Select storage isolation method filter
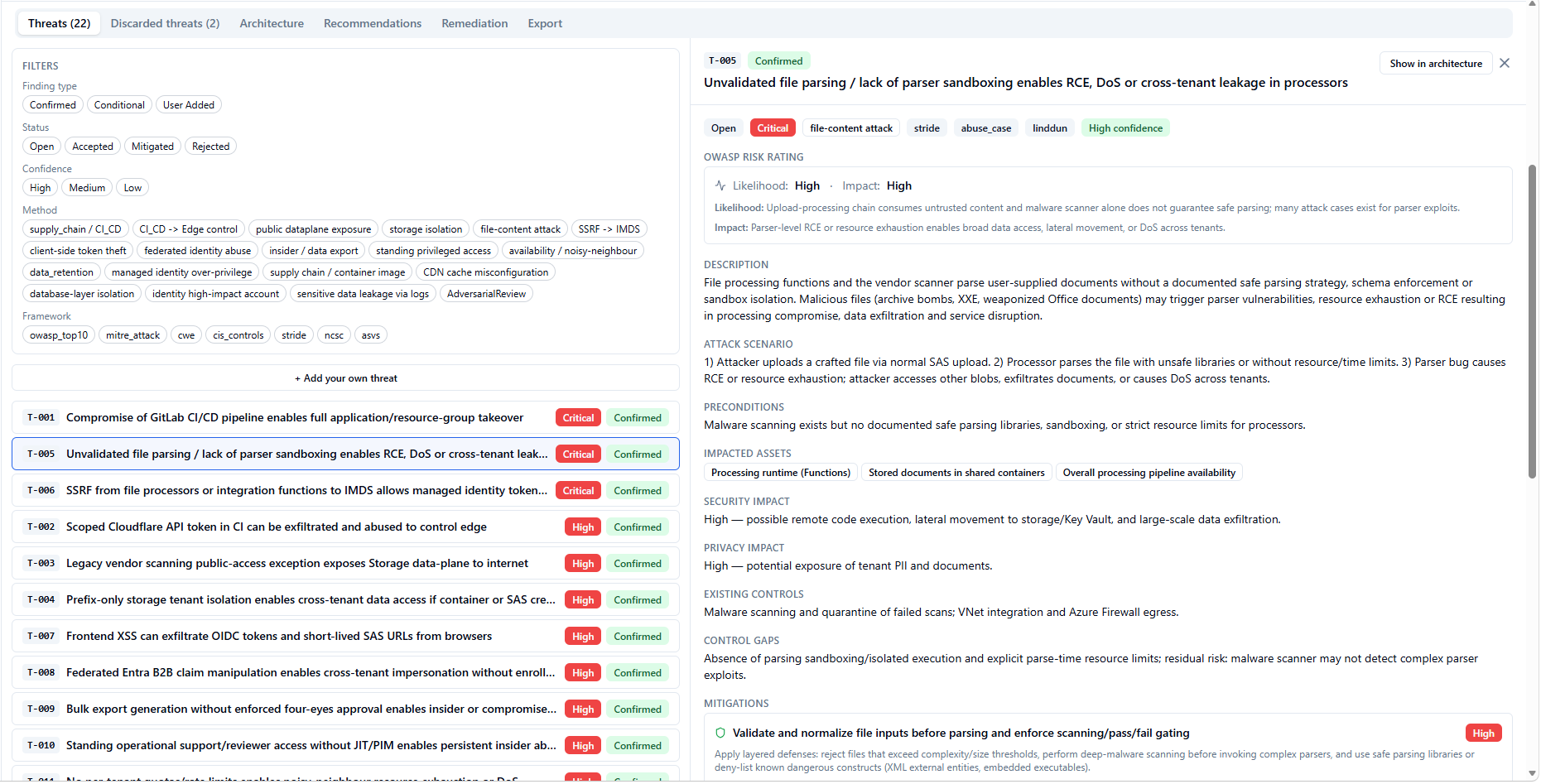Viewport: 1541px width, 784px height. (426, 229)
